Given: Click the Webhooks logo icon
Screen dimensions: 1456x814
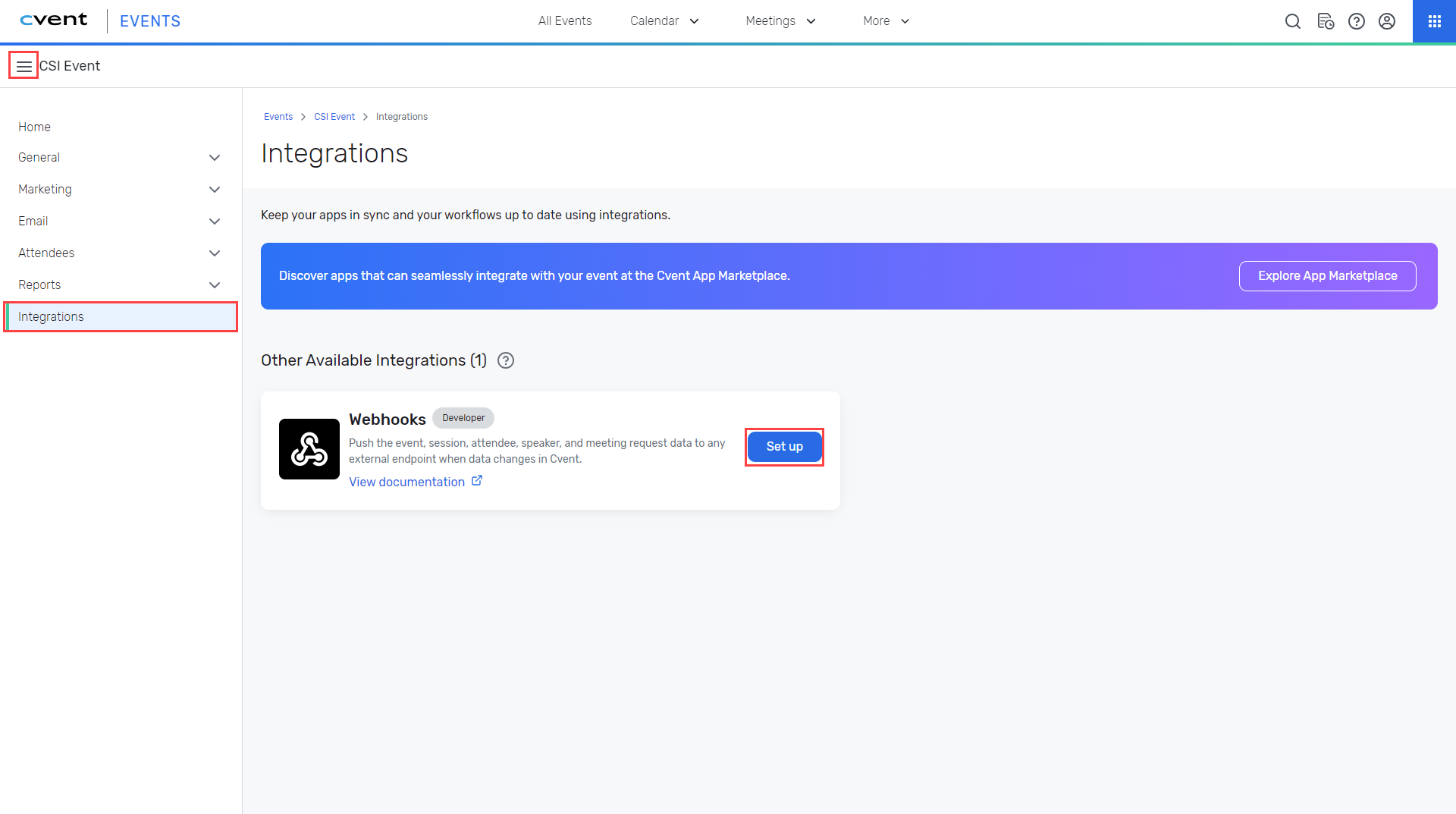Looking at the screenshot, I should pyautogui.click(x=309, y=449).
